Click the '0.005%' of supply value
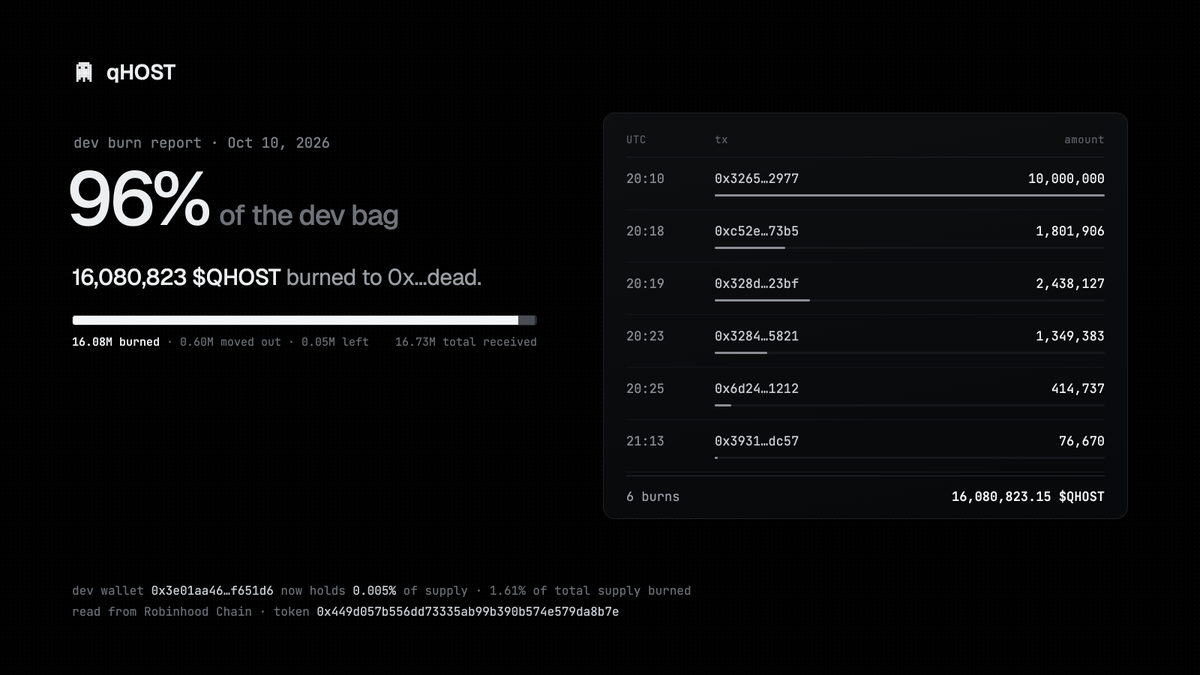1200x675 pixels. click(374, 591)
